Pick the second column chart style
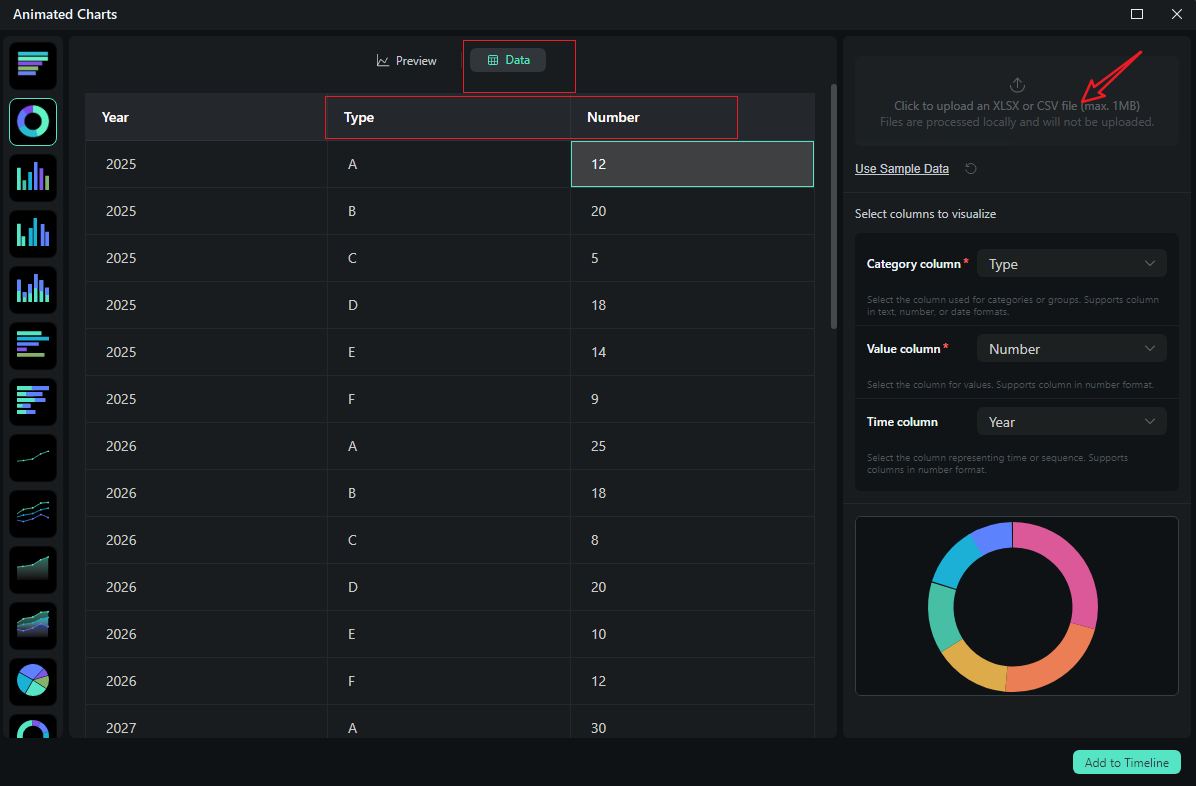This screenshot has width=1196, height=786. click(x=33, y=233)
